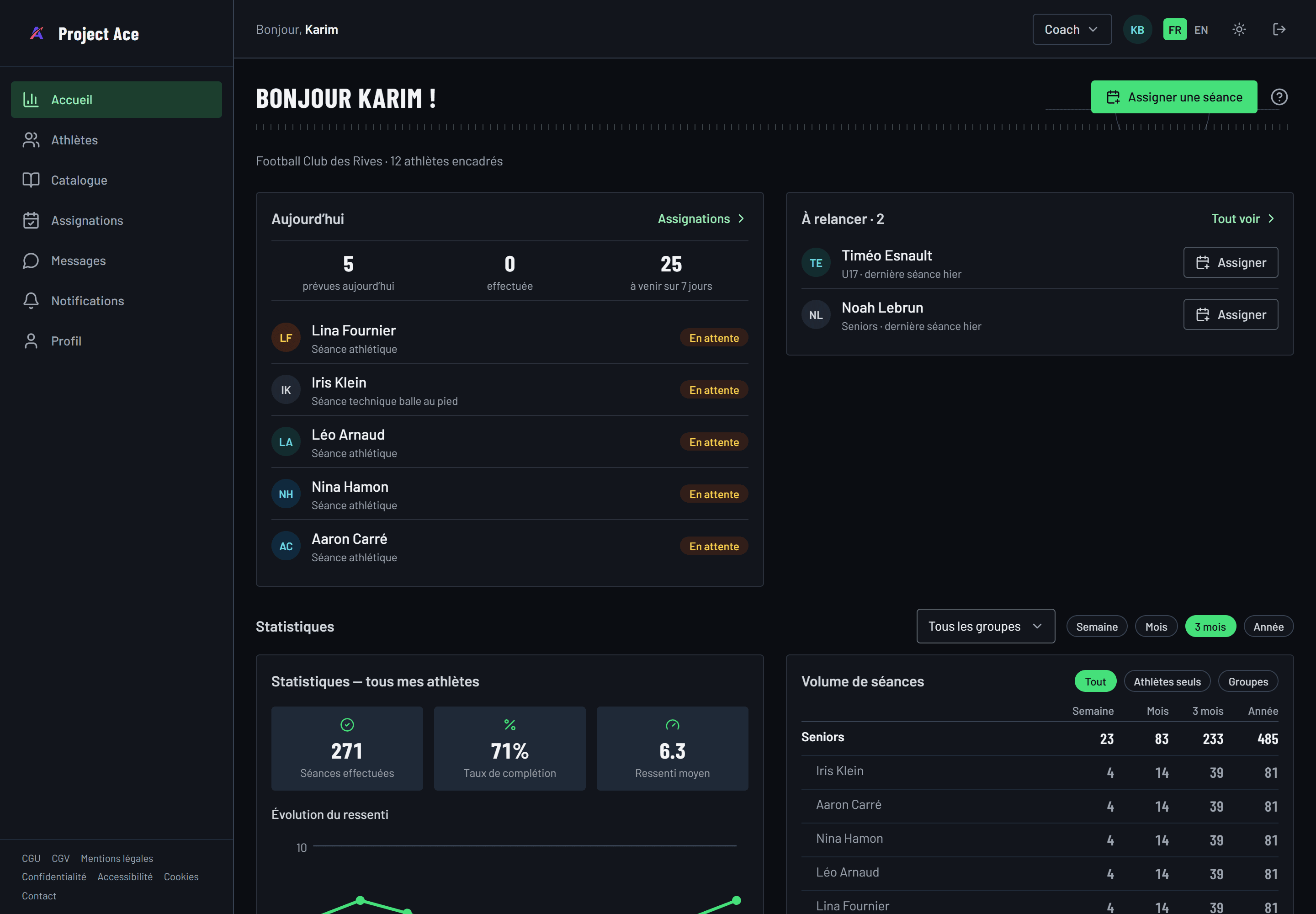Select Athlètes seuls volume filter

point(1167,681)
